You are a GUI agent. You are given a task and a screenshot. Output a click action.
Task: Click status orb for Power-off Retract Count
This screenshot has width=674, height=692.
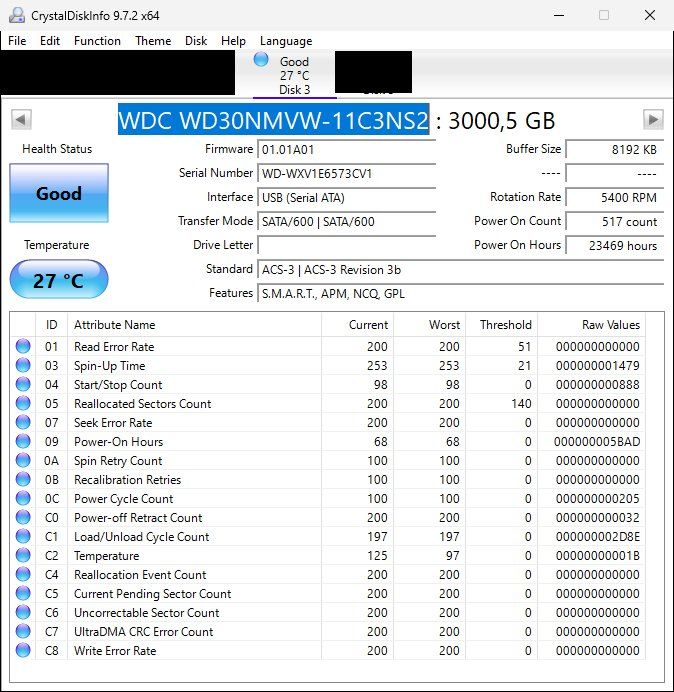pyautogui.click(x=23, y=517)
